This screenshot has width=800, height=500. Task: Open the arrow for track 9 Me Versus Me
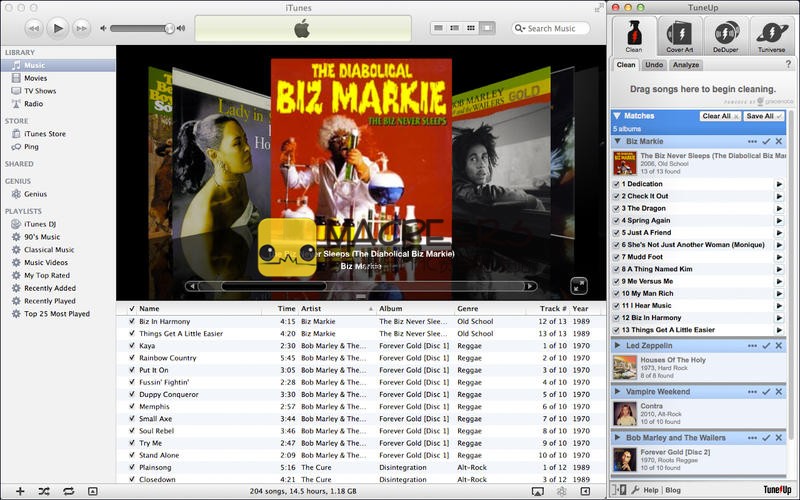(x=779, y=282)
